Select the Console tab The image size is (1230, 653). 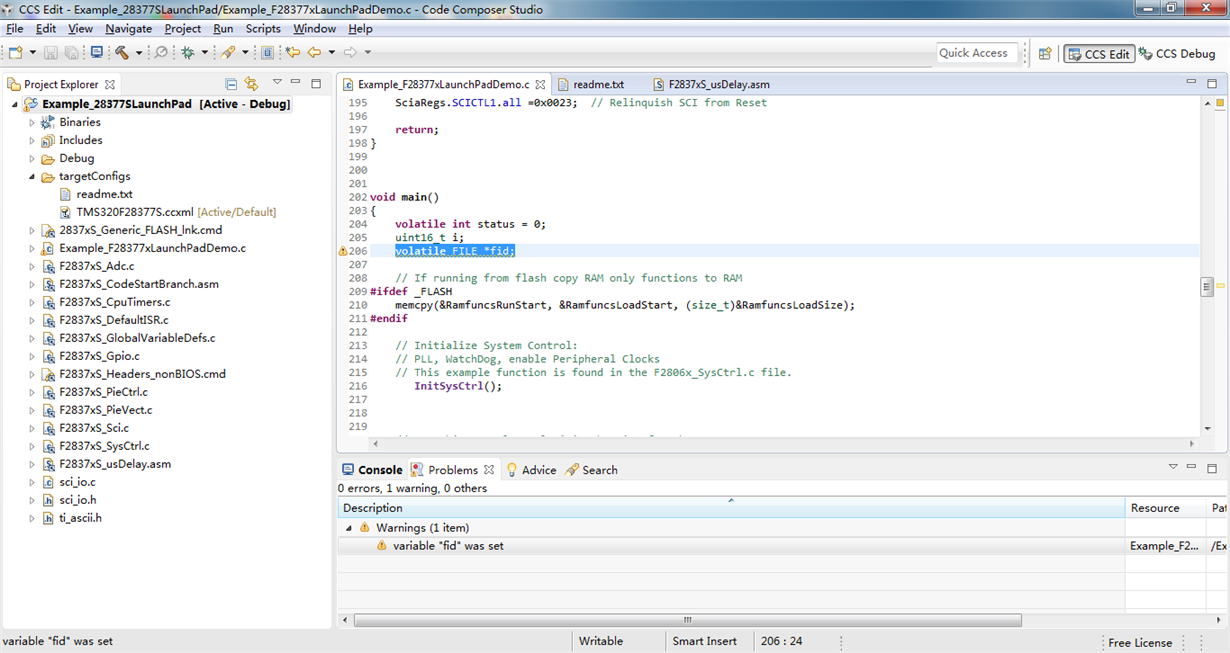click(x=372, y=470)
